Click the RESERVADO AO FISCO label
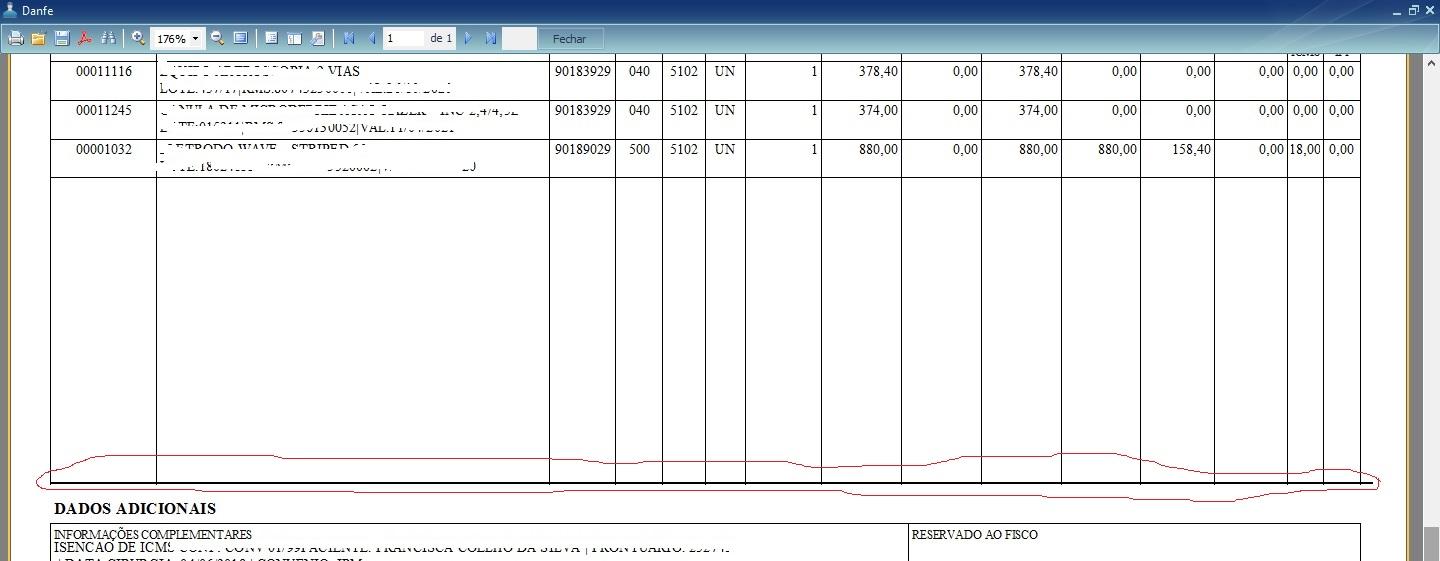The width and height of the screenshot is (1440, 561). pyautogui.click(x=975, y=535)
